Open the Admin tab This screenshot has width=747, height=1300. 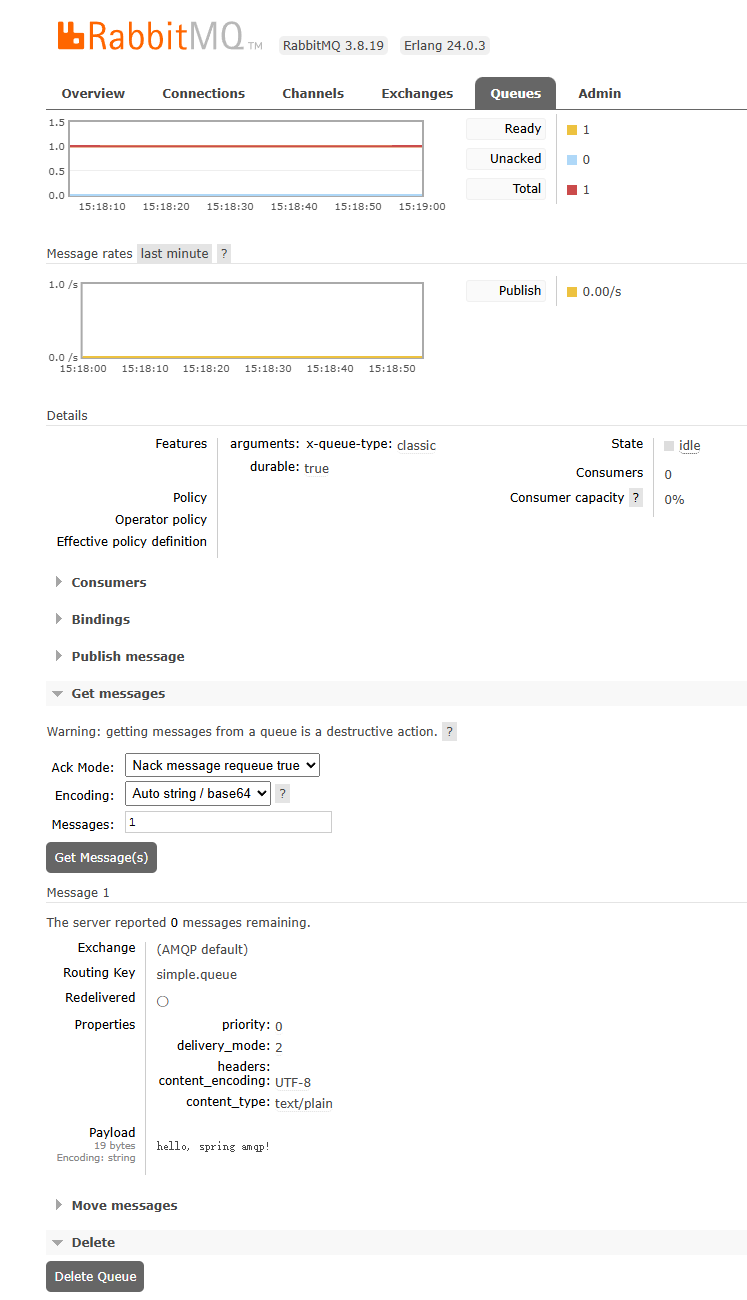pyautogui.click(x=600, y=93)
